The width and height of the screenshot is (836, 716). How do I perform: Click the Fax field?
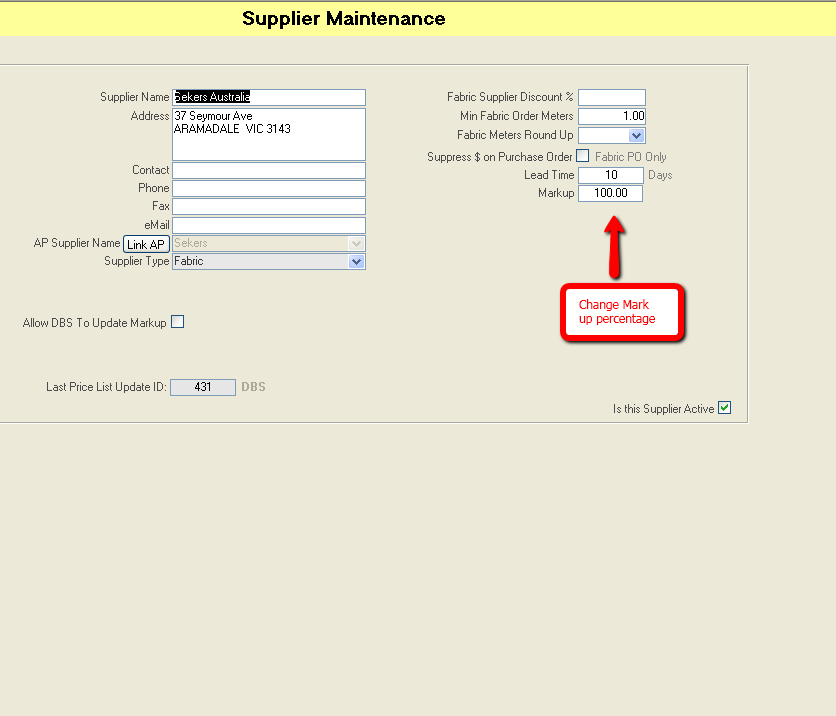click(x=268, y=206)
